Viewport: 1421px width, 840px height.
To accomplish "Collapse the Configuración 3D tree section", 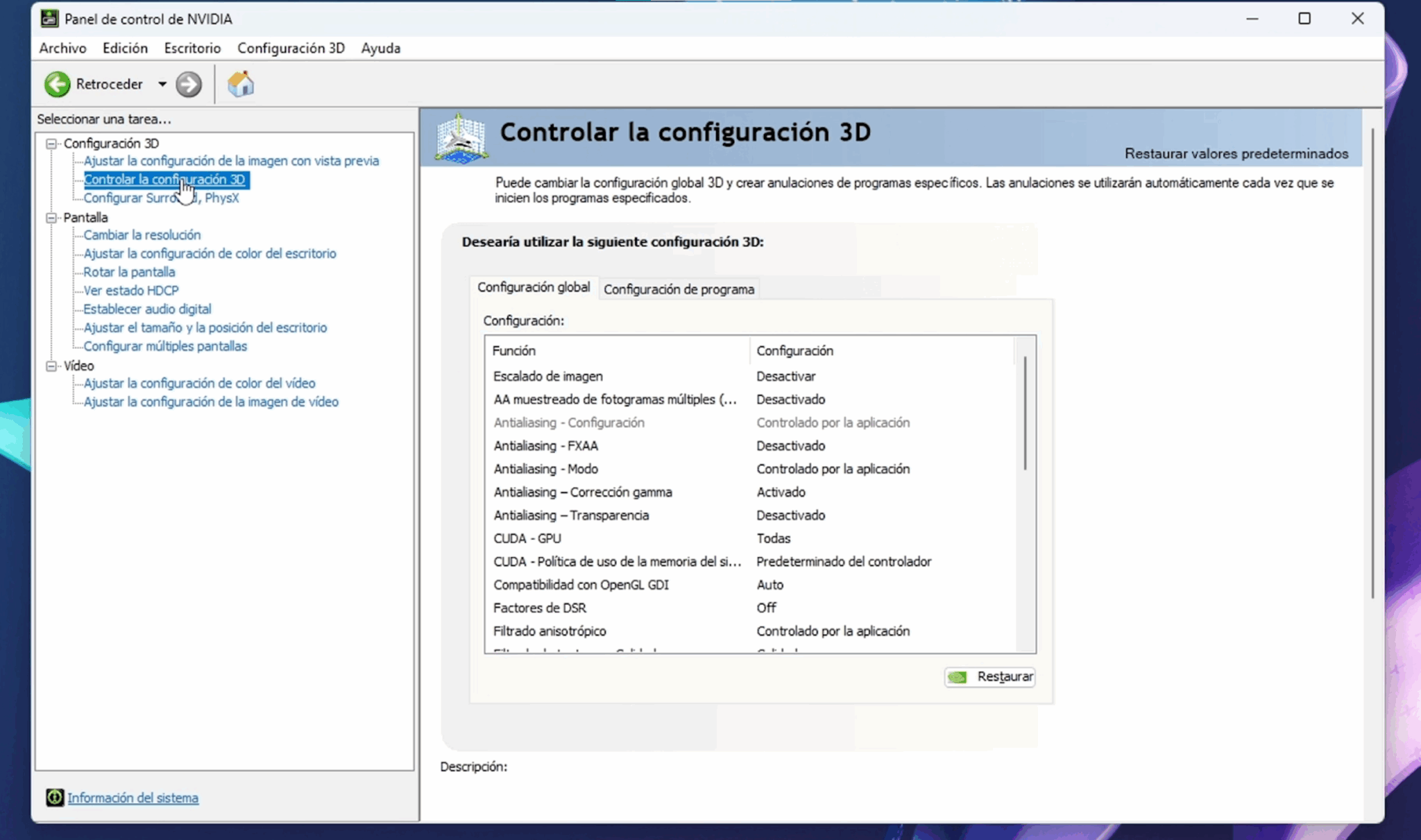I will 51,144.
